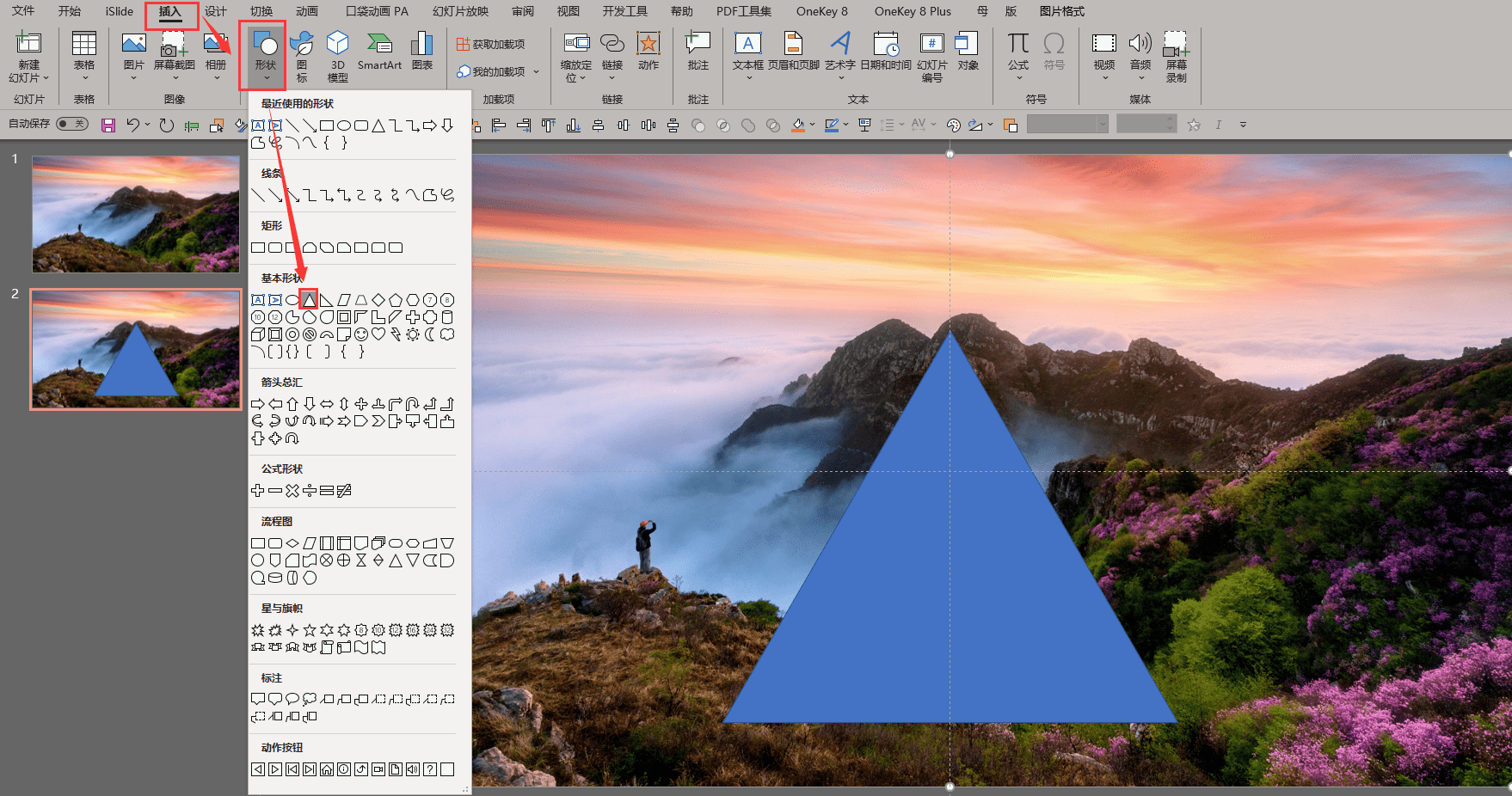Click the 相册 photo album button
The image size is (1512, 796).
click(x=216, y=57)
